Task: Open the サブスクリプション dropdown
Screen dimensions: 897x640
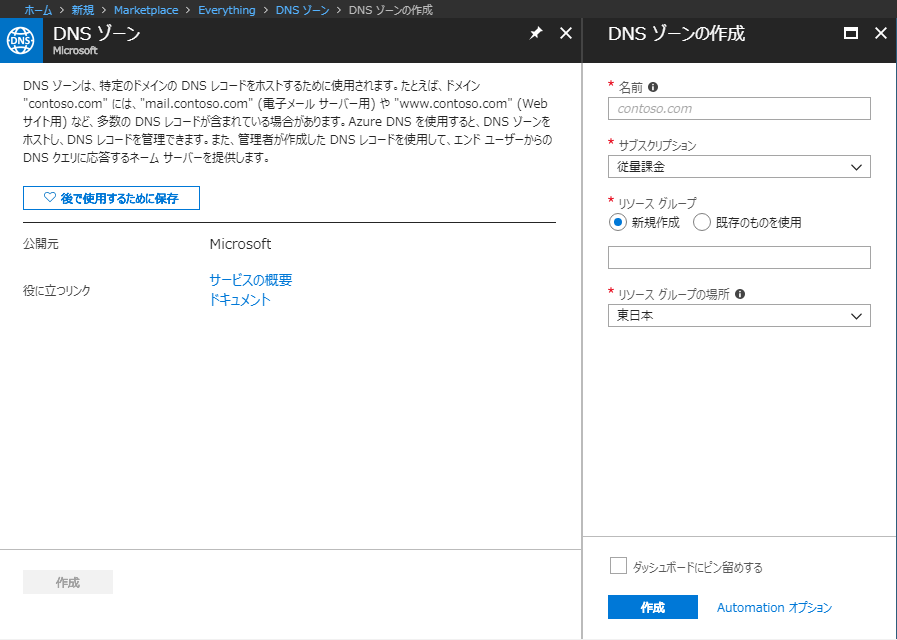Action: point(739,167)
